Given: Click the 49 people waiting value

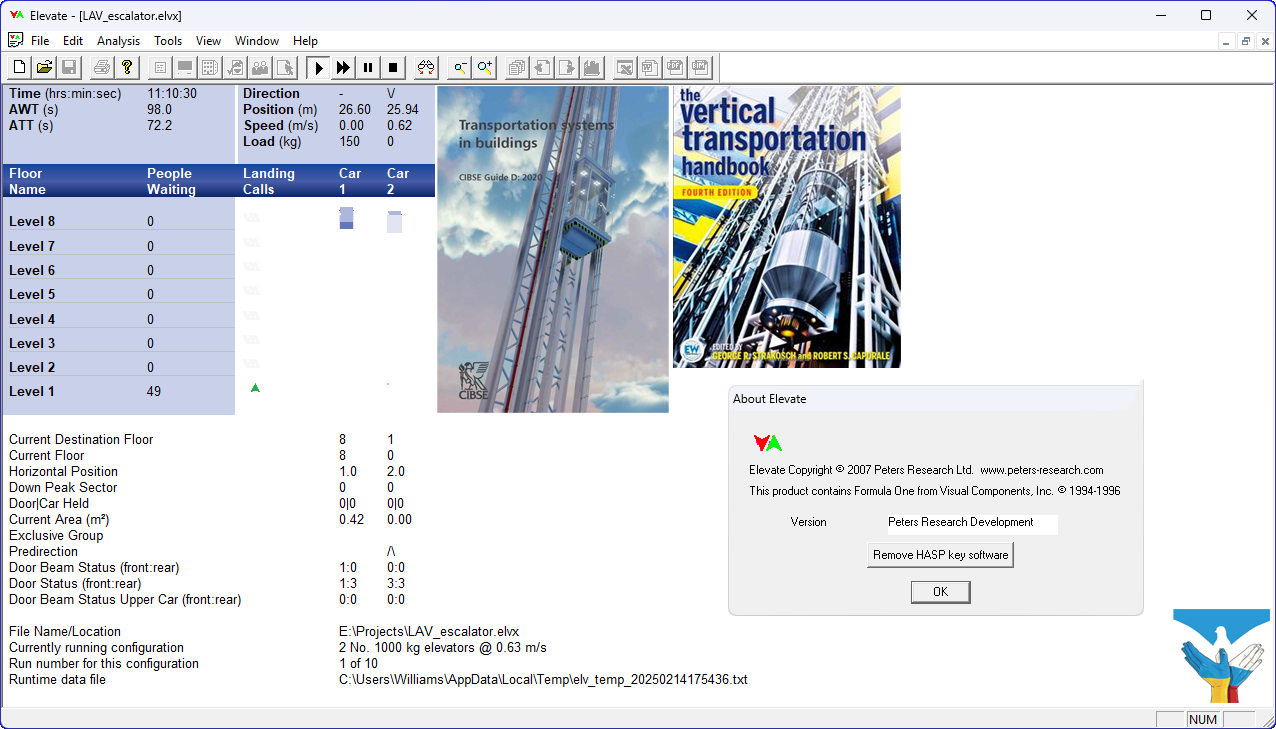Looking at the screenshot, I should click(x=154, y=391).
